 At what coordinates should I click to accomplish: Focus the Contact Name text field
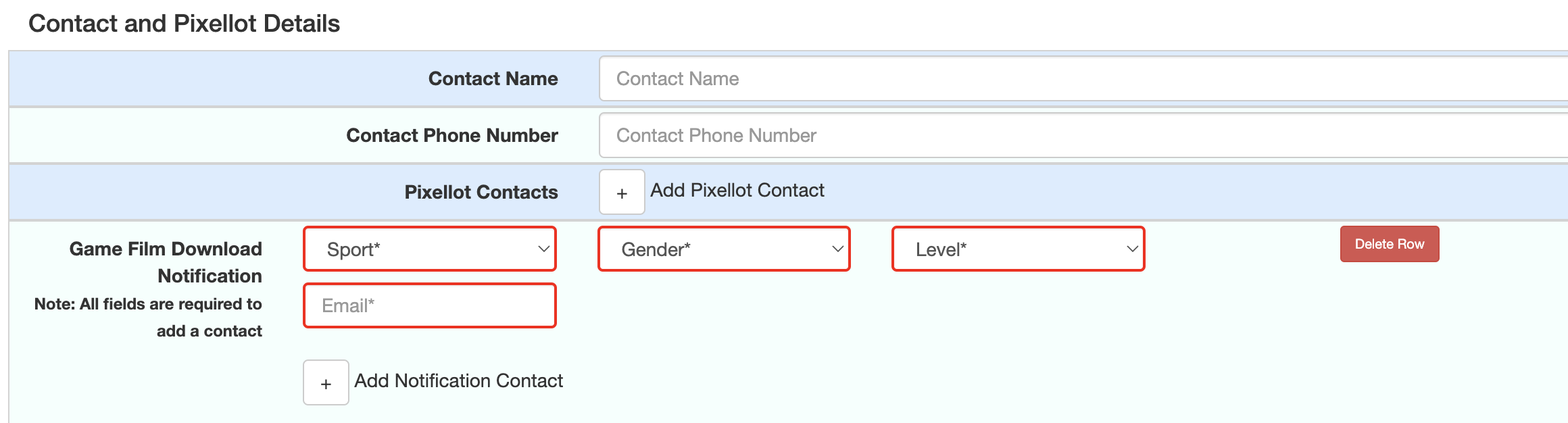(1083, 78)
